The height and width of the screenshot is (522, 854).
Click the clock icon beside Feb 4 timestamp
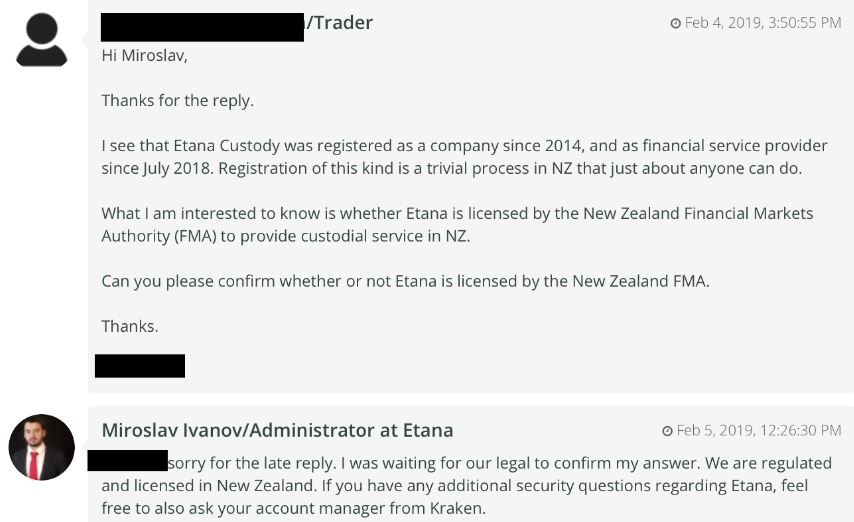tap(675, 23)
